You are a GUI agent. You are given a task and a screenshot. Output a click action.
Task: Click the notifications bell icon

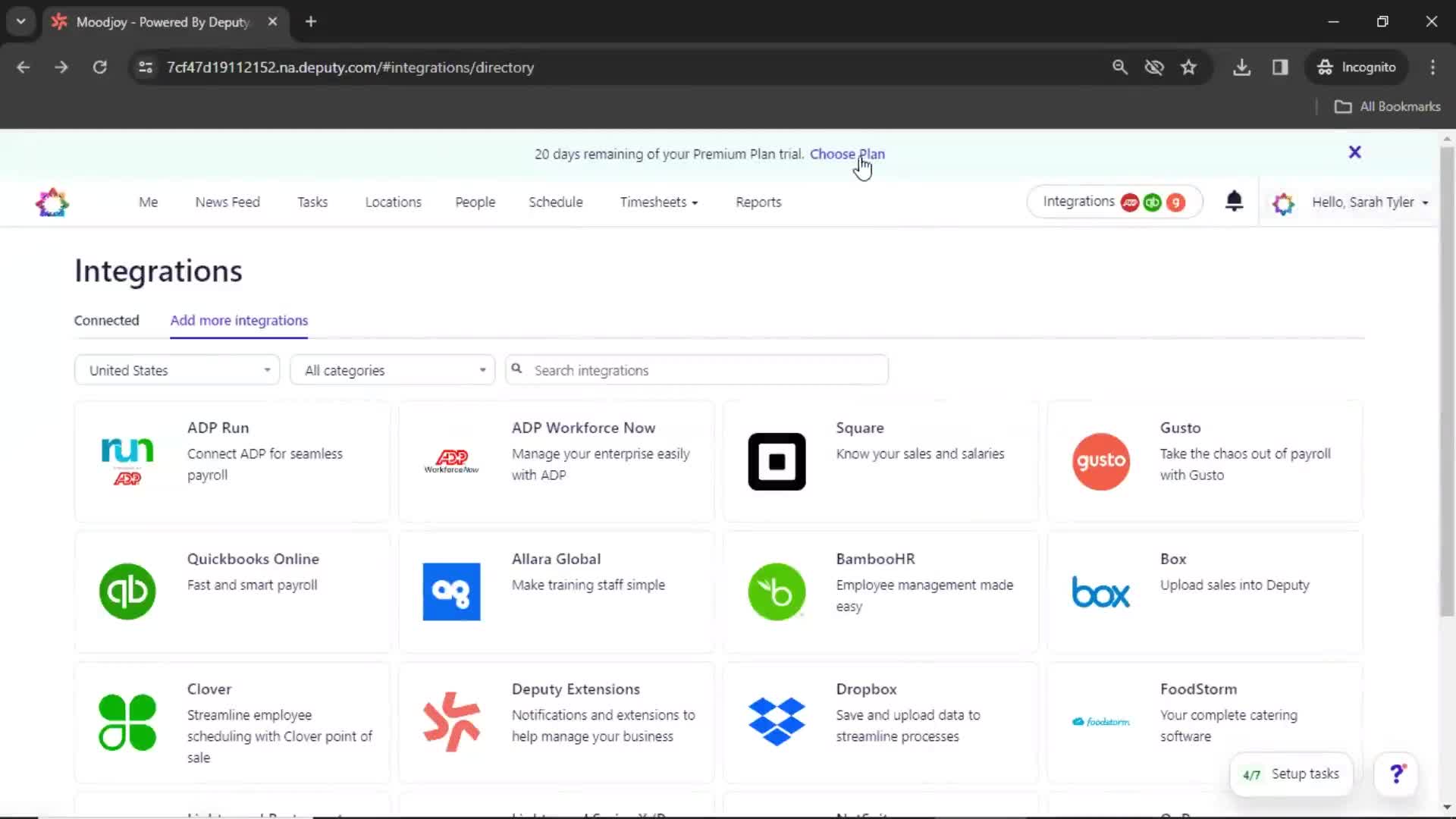(1234, 201)
